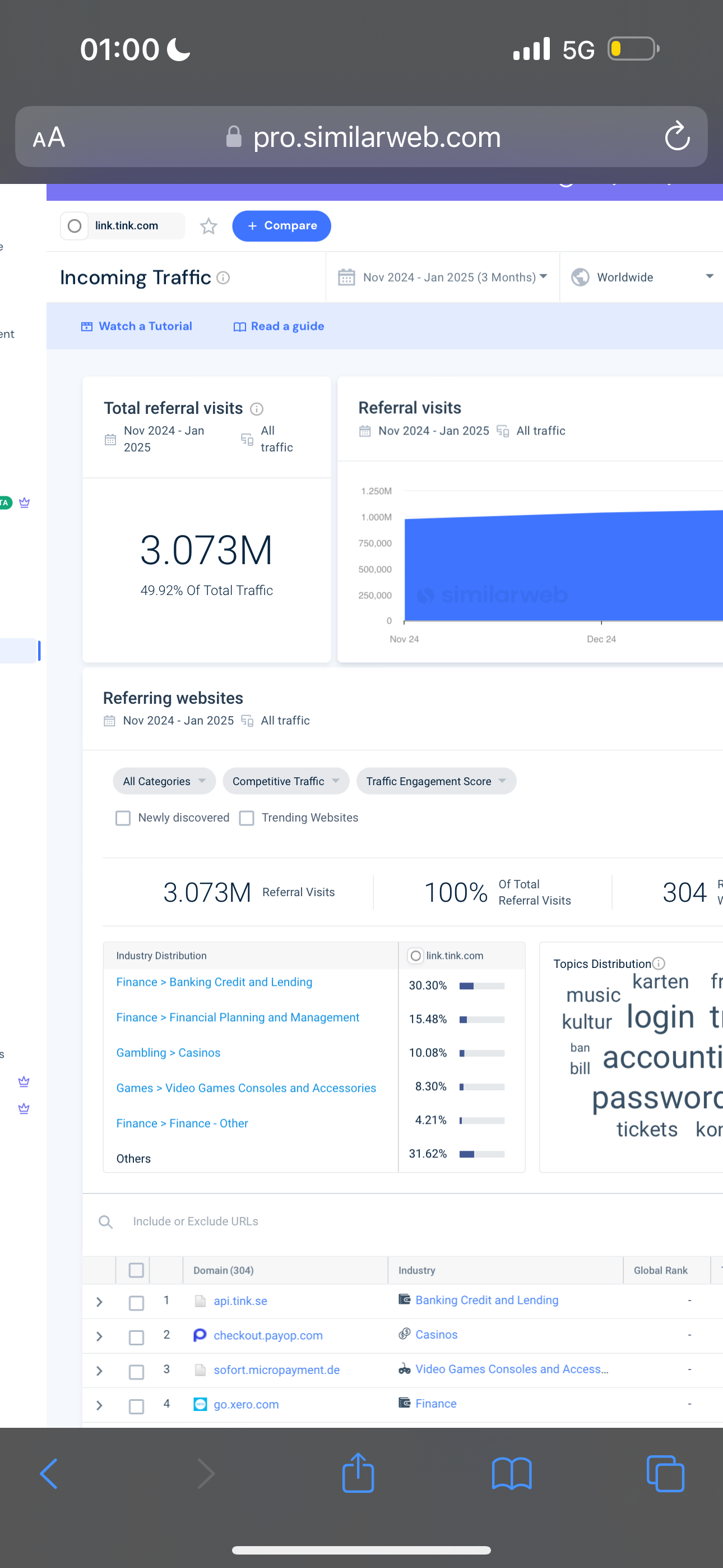
Task: Reload the page with the refresh icon
Action: pyautogui.click(x=676, y=136)
